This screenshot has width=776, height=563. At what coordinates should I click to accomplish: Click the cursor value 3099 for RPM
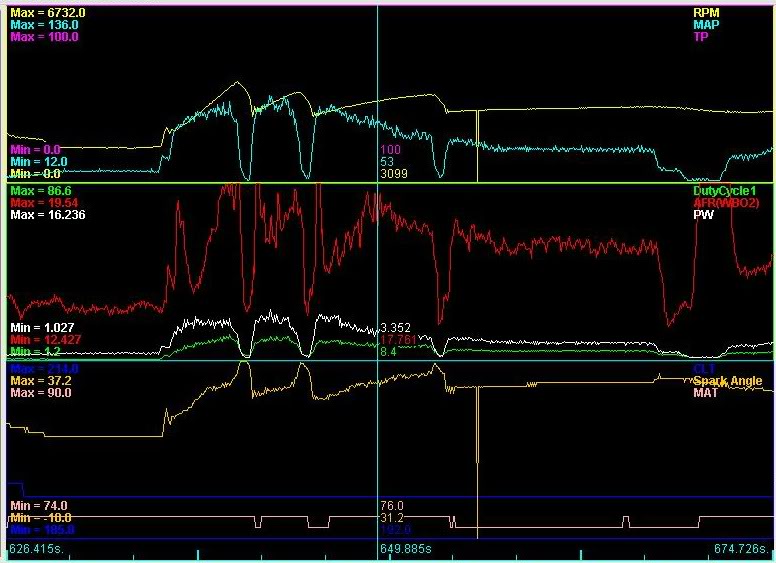[394, 174]
